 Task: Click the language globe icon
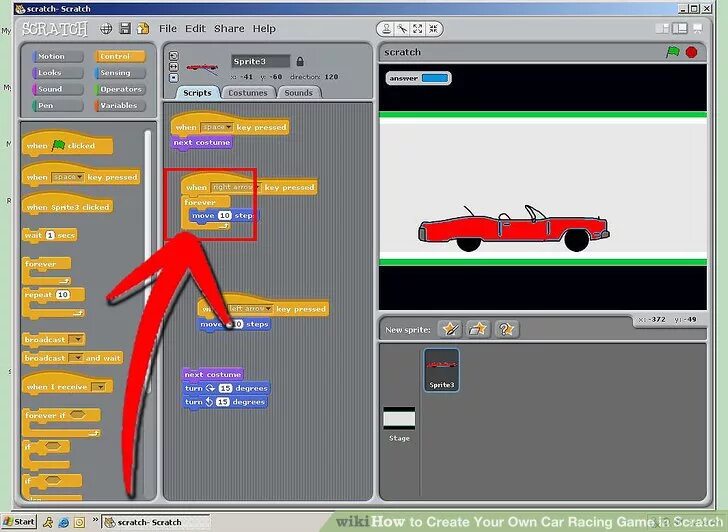click(106, 29)
